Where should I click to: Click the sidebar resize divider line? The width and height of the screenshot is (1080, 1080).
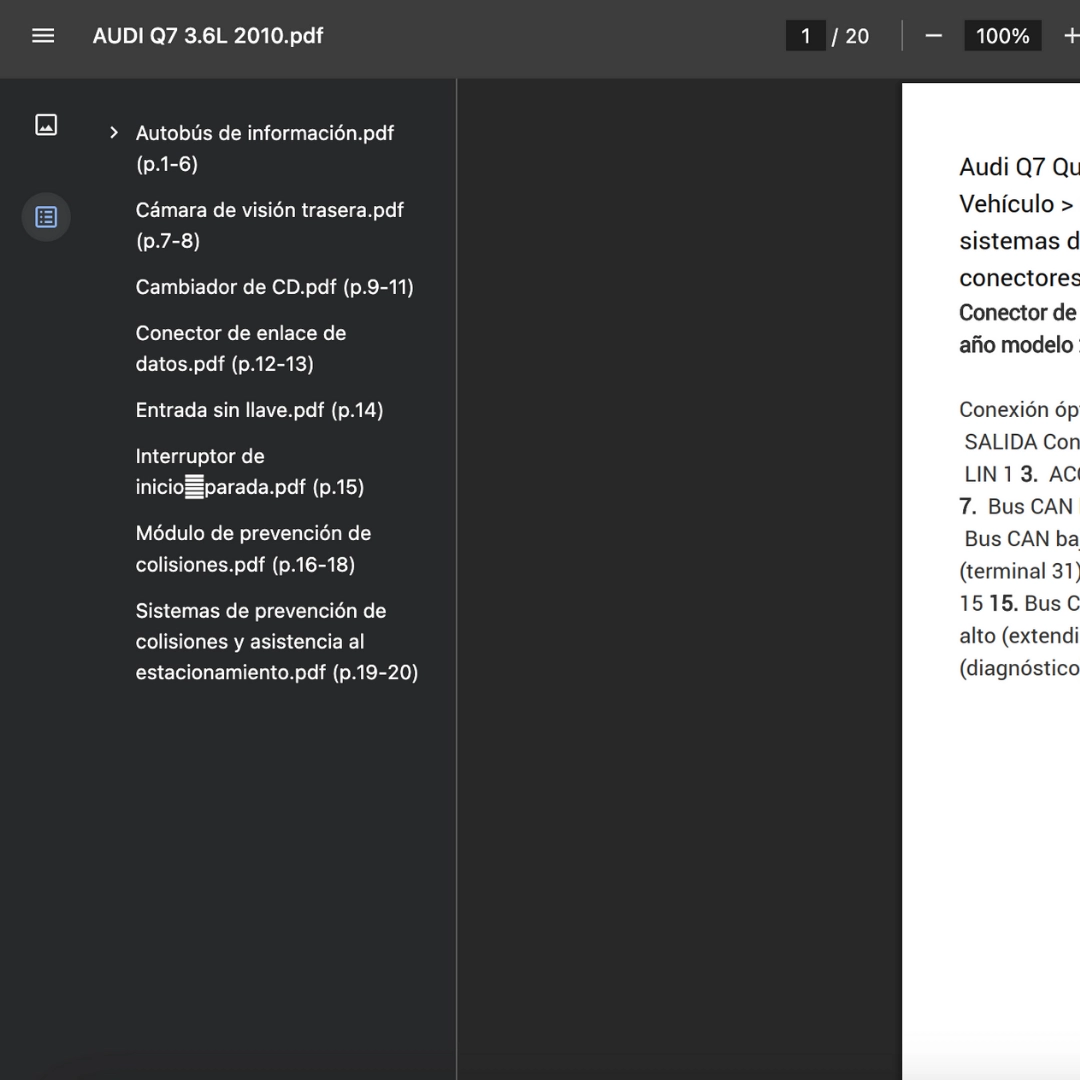pos(457,580)
